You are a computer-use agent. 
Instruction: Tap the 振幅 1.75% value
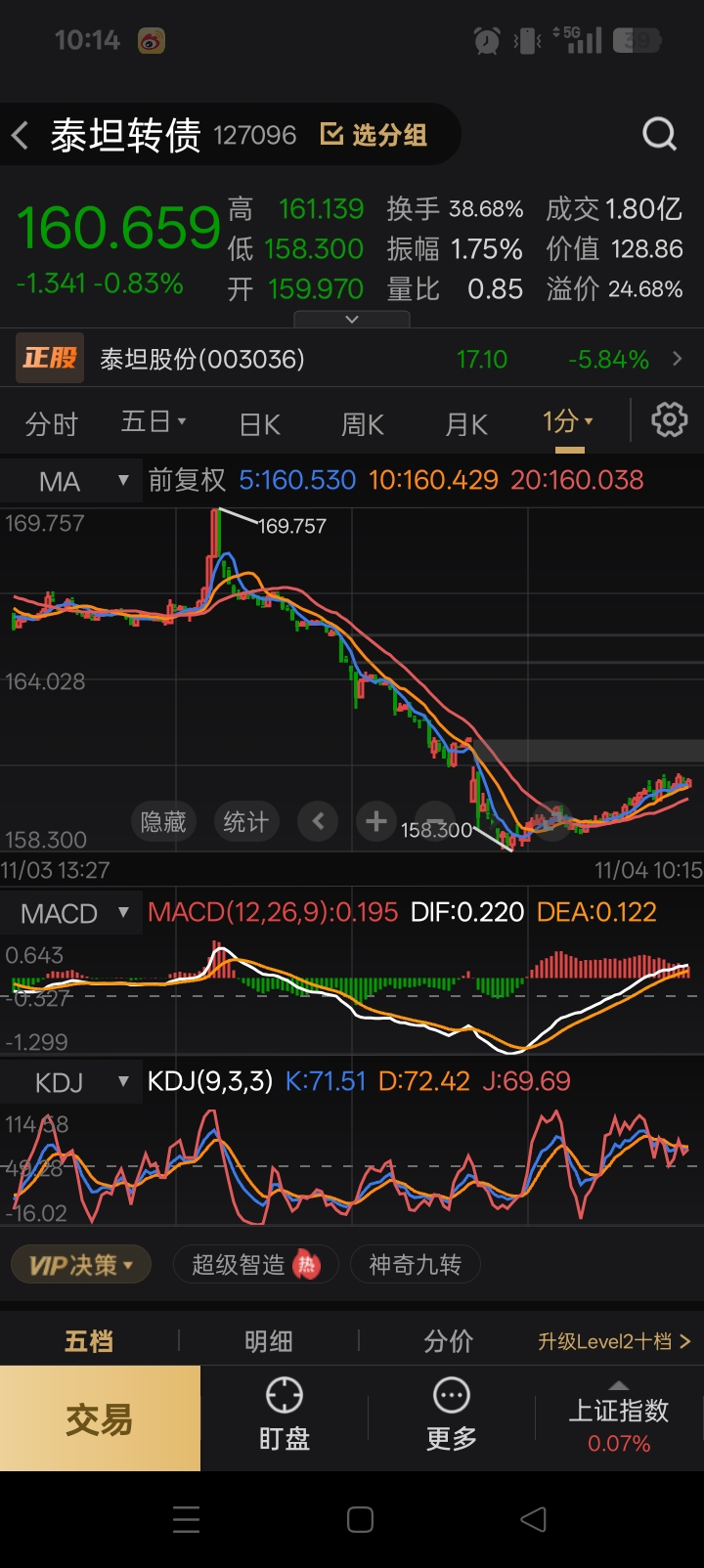click(486, 249)
